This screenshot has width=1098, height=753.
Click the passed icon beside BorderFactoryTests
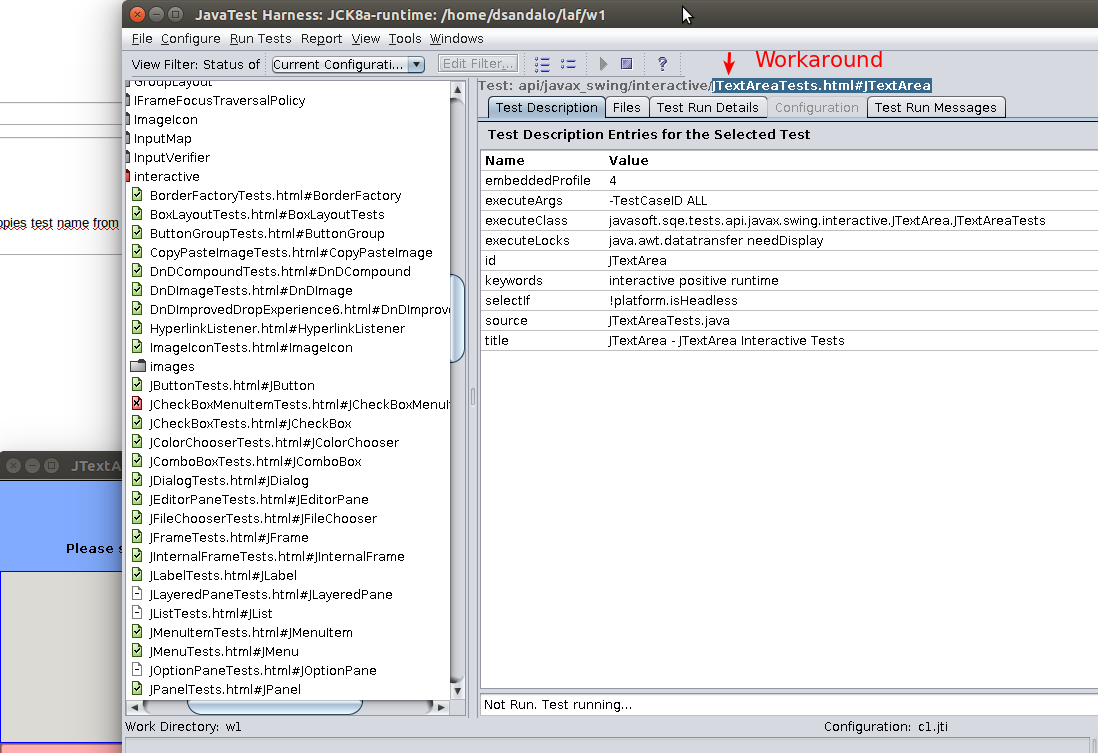137,195
